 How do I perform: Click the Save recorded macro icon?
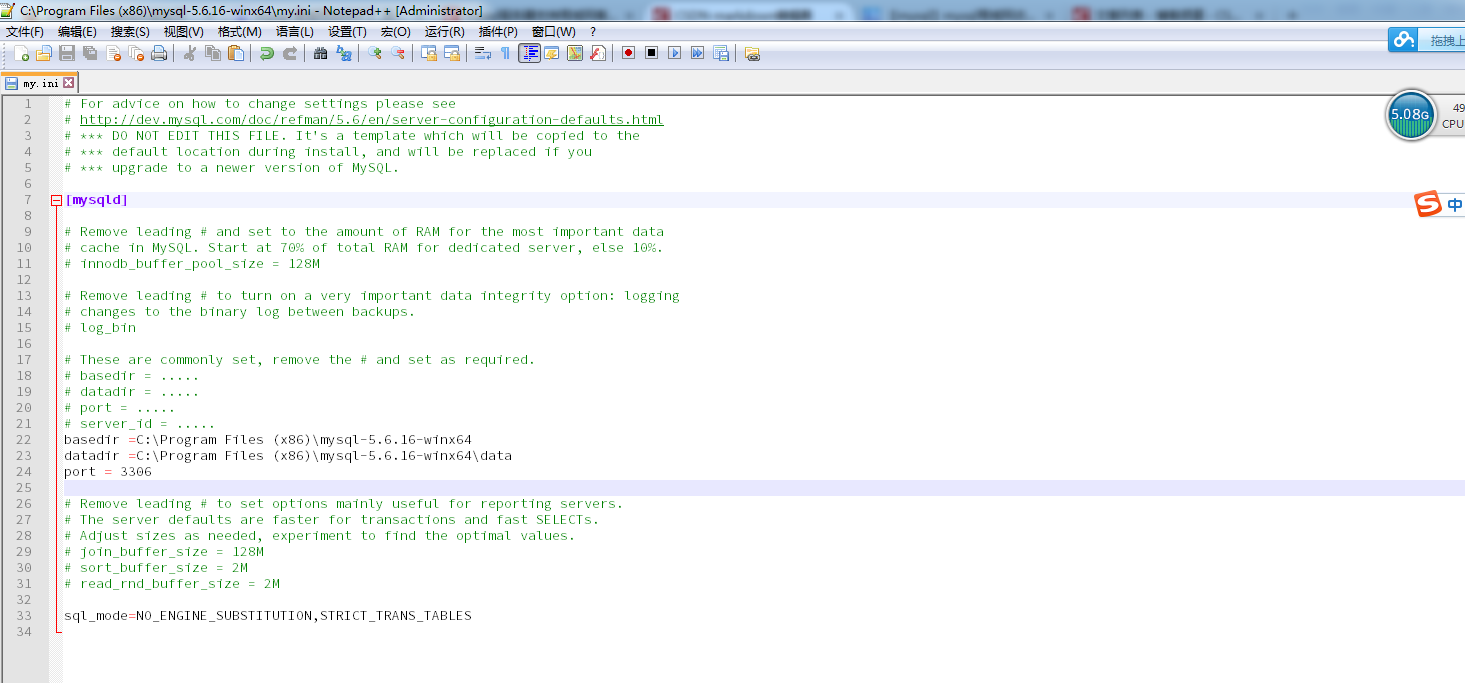[720, 53]
